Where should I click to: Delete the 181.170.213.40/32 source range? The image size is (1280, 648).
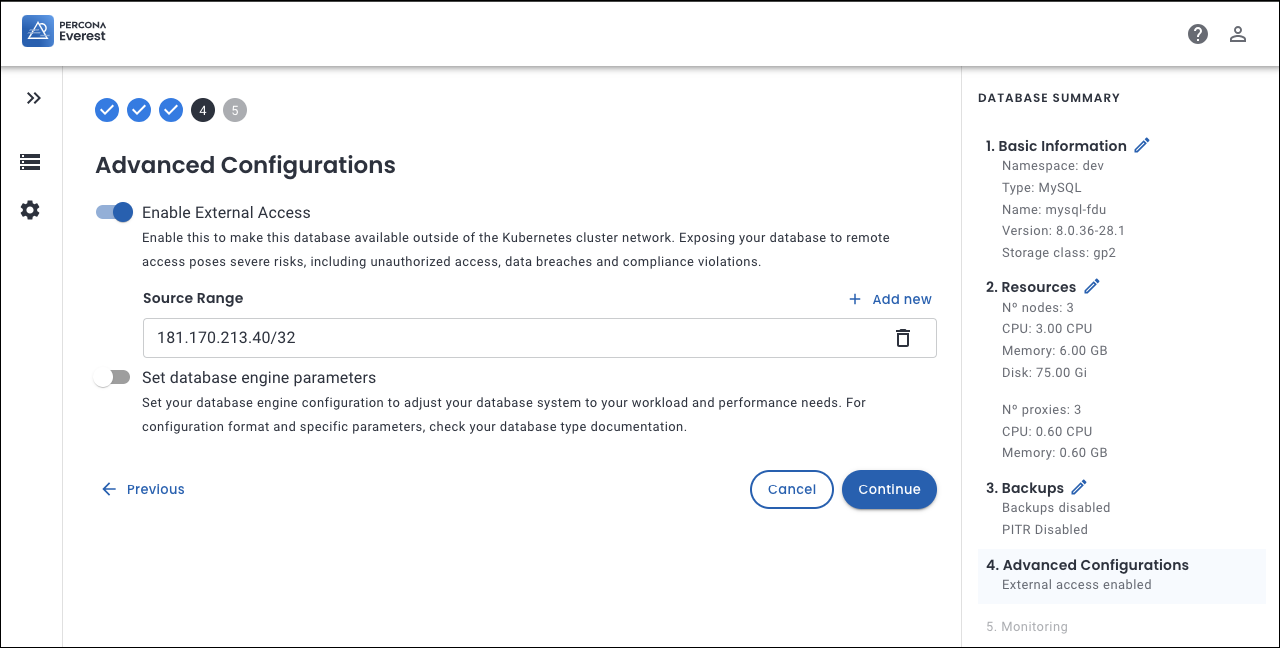[902, 338]
